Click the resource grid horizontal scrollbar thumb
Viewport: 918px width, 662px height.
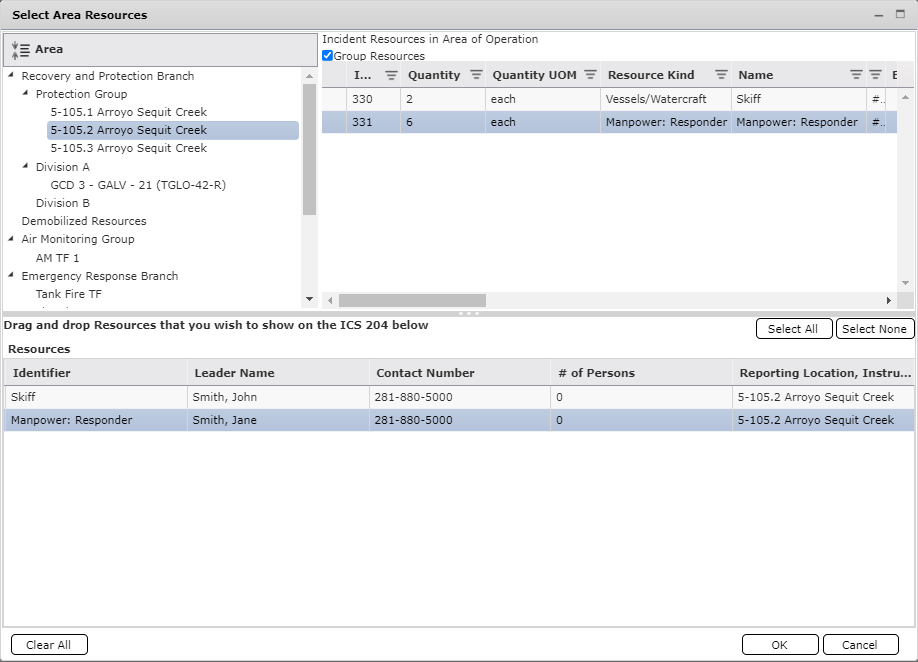[x=412, y=300]
